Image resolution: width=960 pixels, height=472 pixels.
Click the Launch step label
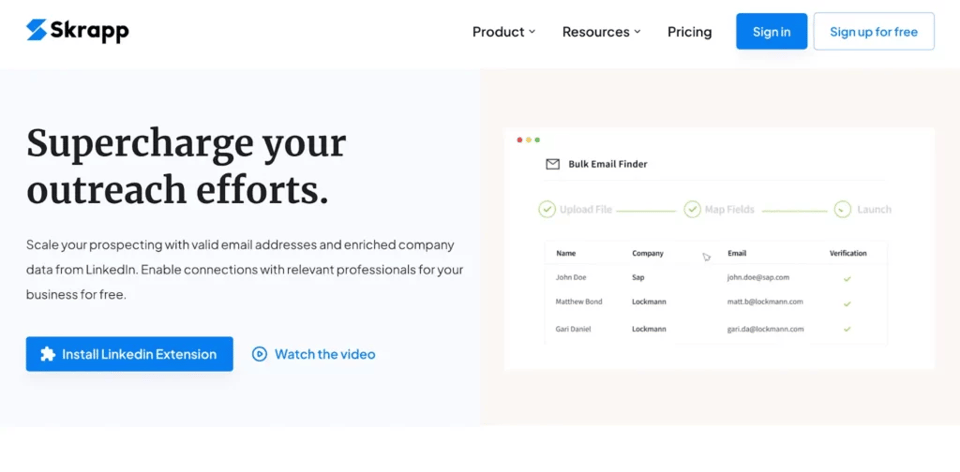pyautogui.click(x=874, y=209)
